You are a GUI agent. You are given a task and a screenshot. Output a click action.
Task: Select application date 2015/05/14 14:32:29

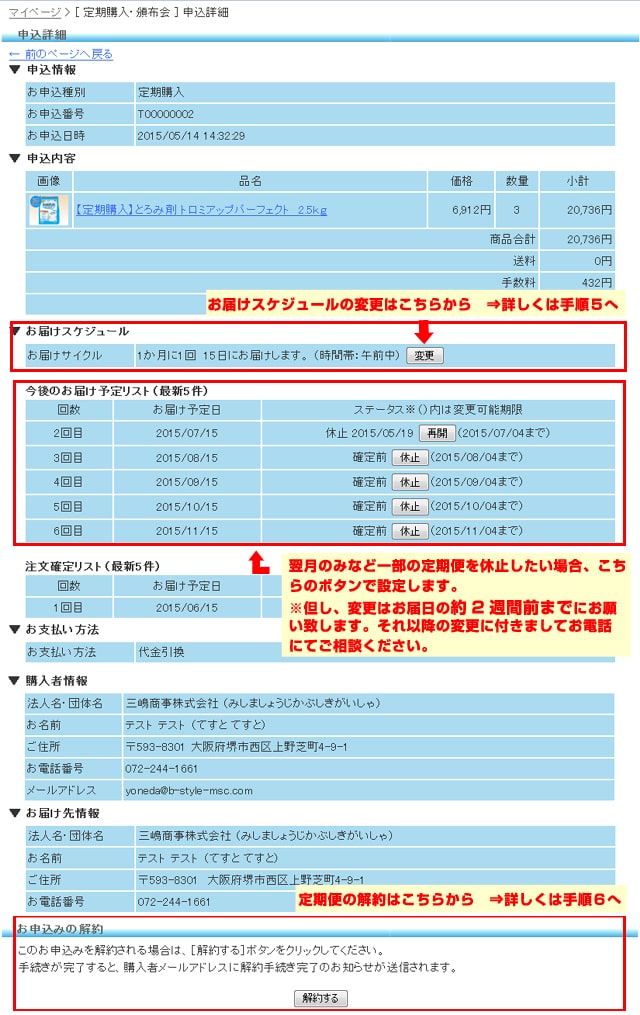[191, 136]
